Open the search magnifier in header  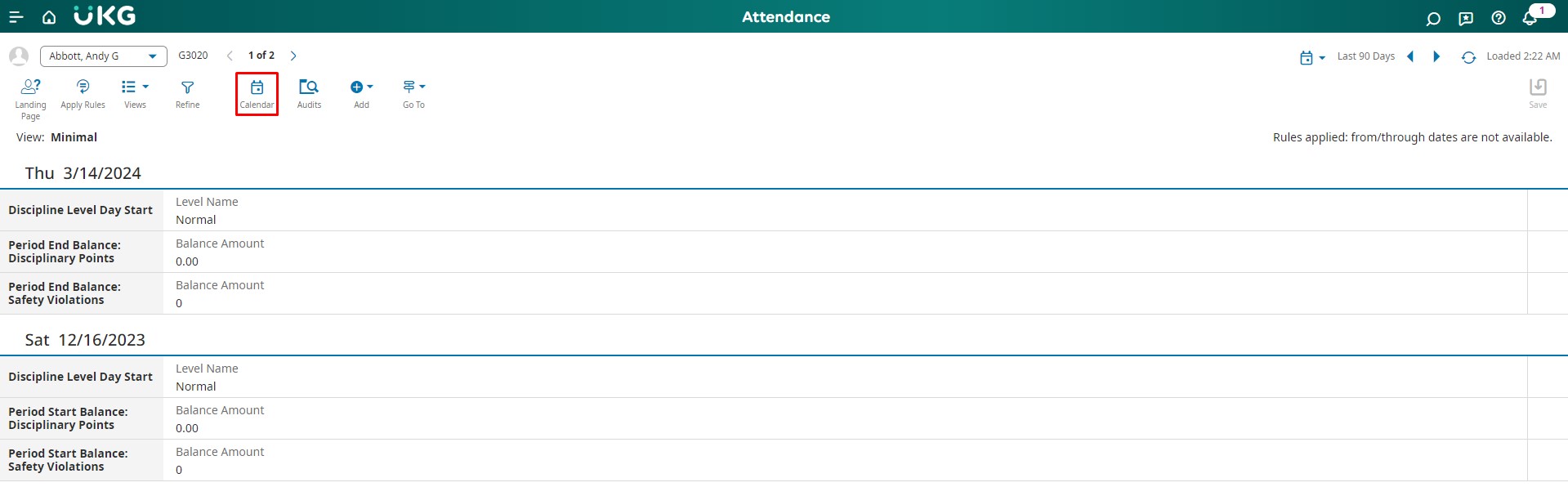click(x=1432, y=18)
